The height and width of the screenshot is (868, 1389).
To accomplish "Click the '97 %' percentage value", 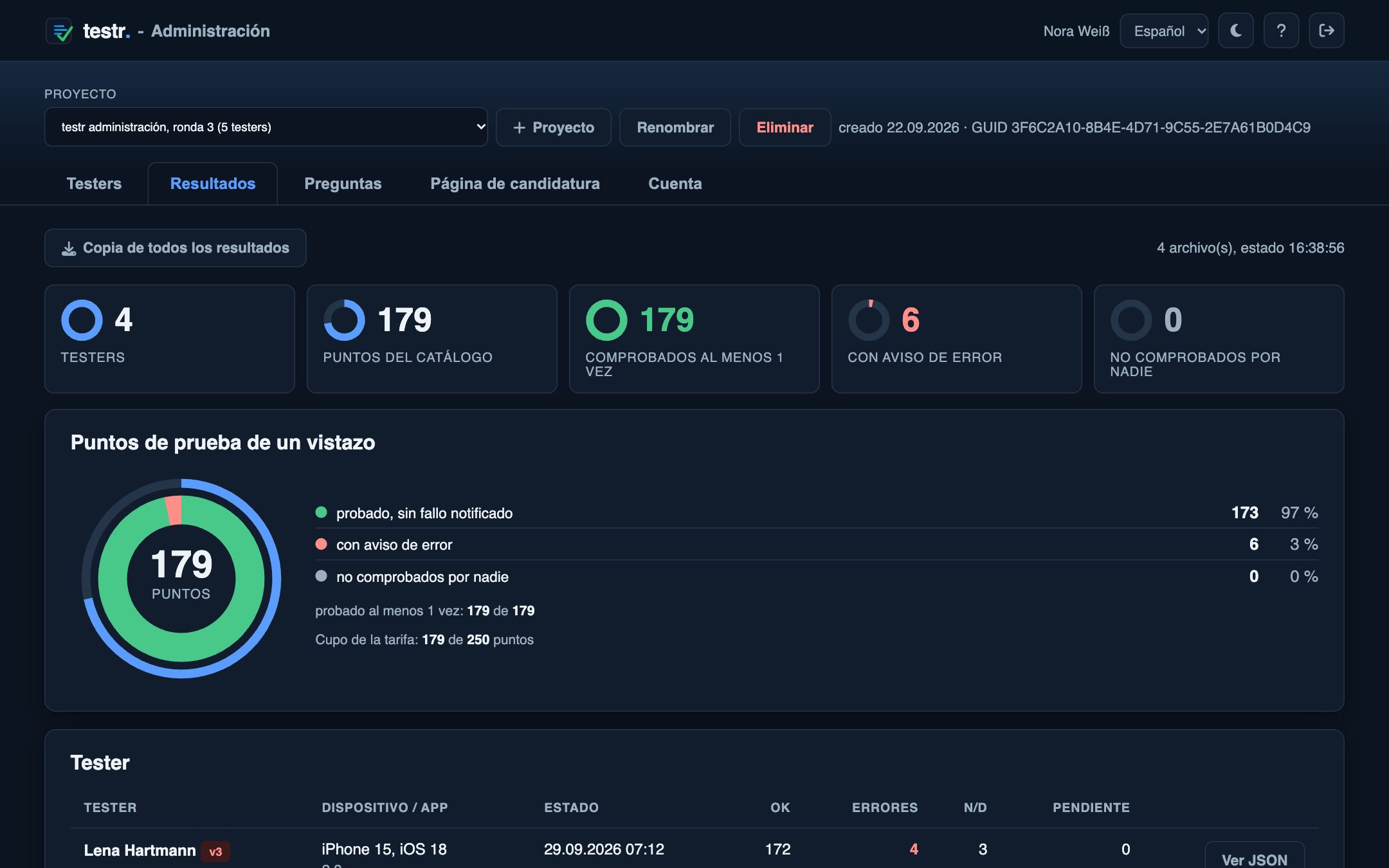I will click(1300, 512).
